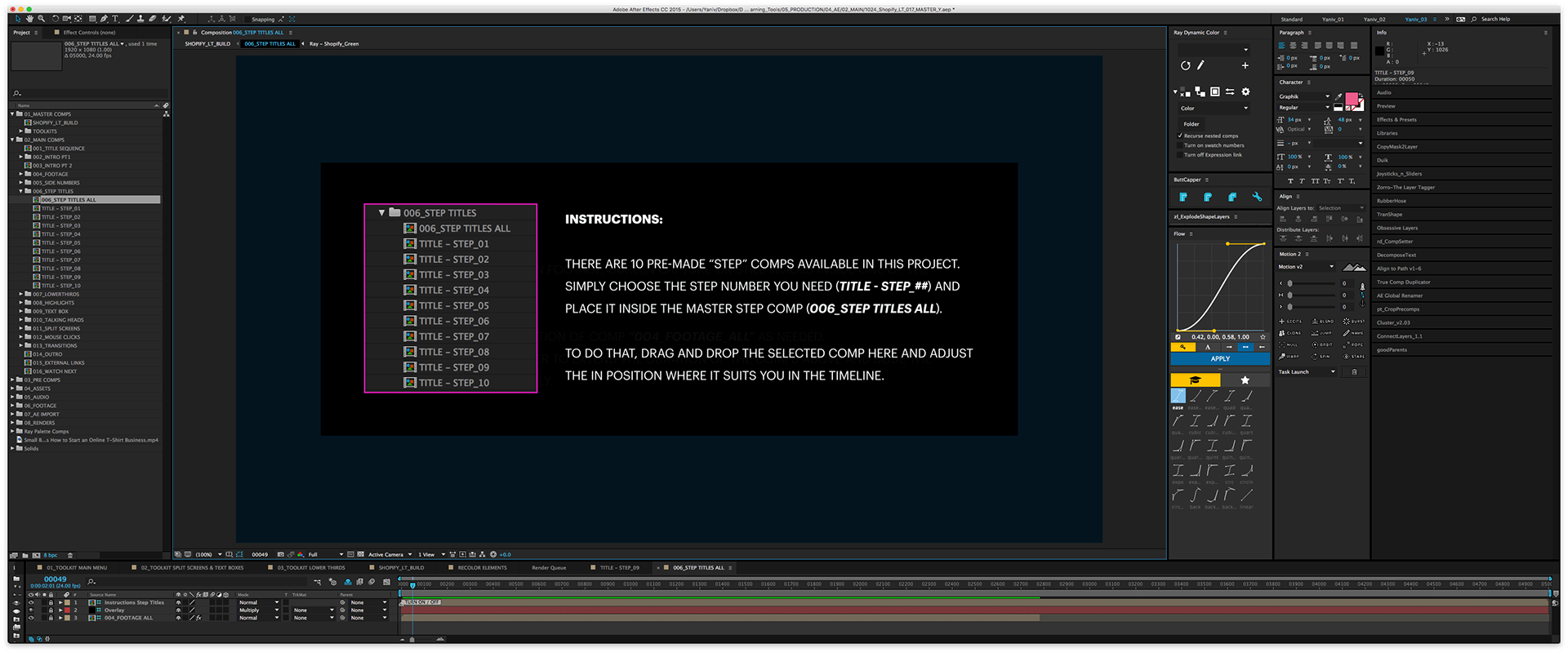The height and width of the screenshot is (653, 1568).
Task: Click Motion 2 mountain logo icon
Action: [1354, 267]
